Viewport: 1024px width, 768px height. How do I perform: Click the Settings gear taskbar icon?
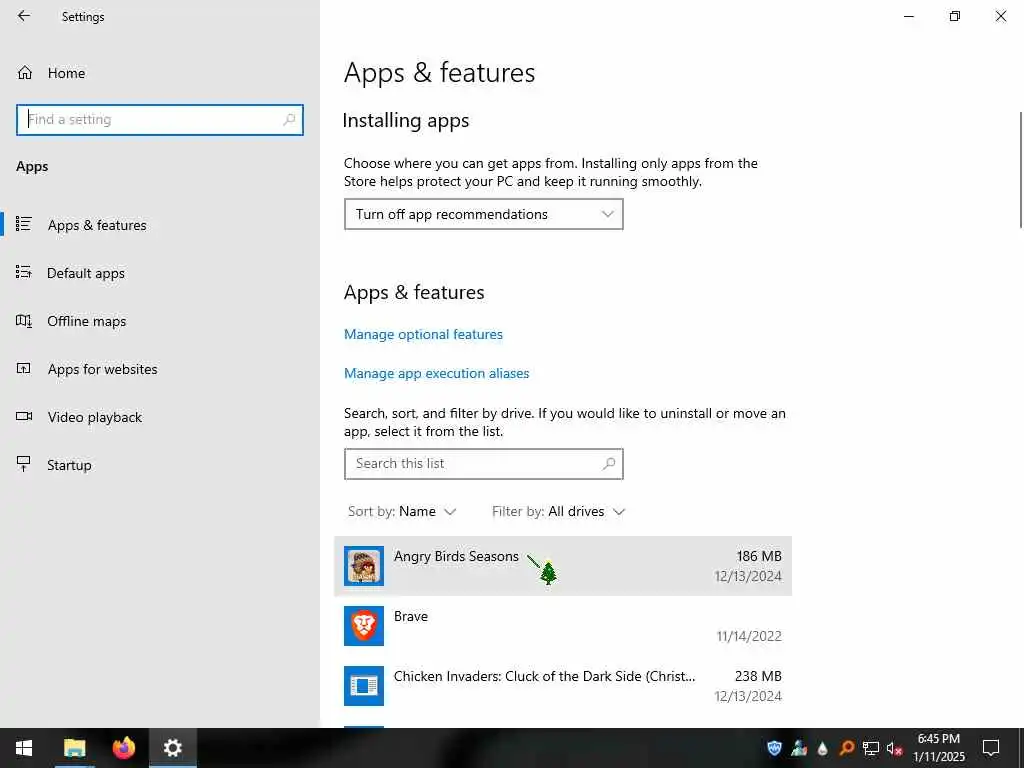click(172, 748)
